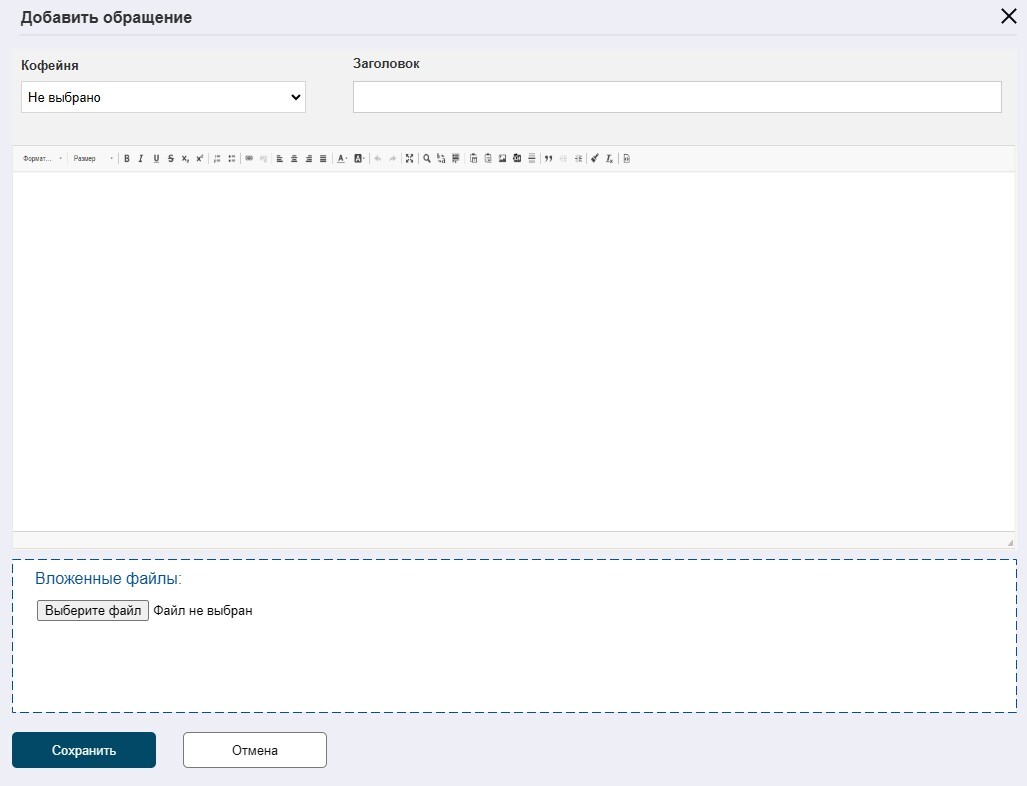Click the Отмена button
Image resolution: width=1027 pixels, height=786 pixels.
[x=255, y=750]
